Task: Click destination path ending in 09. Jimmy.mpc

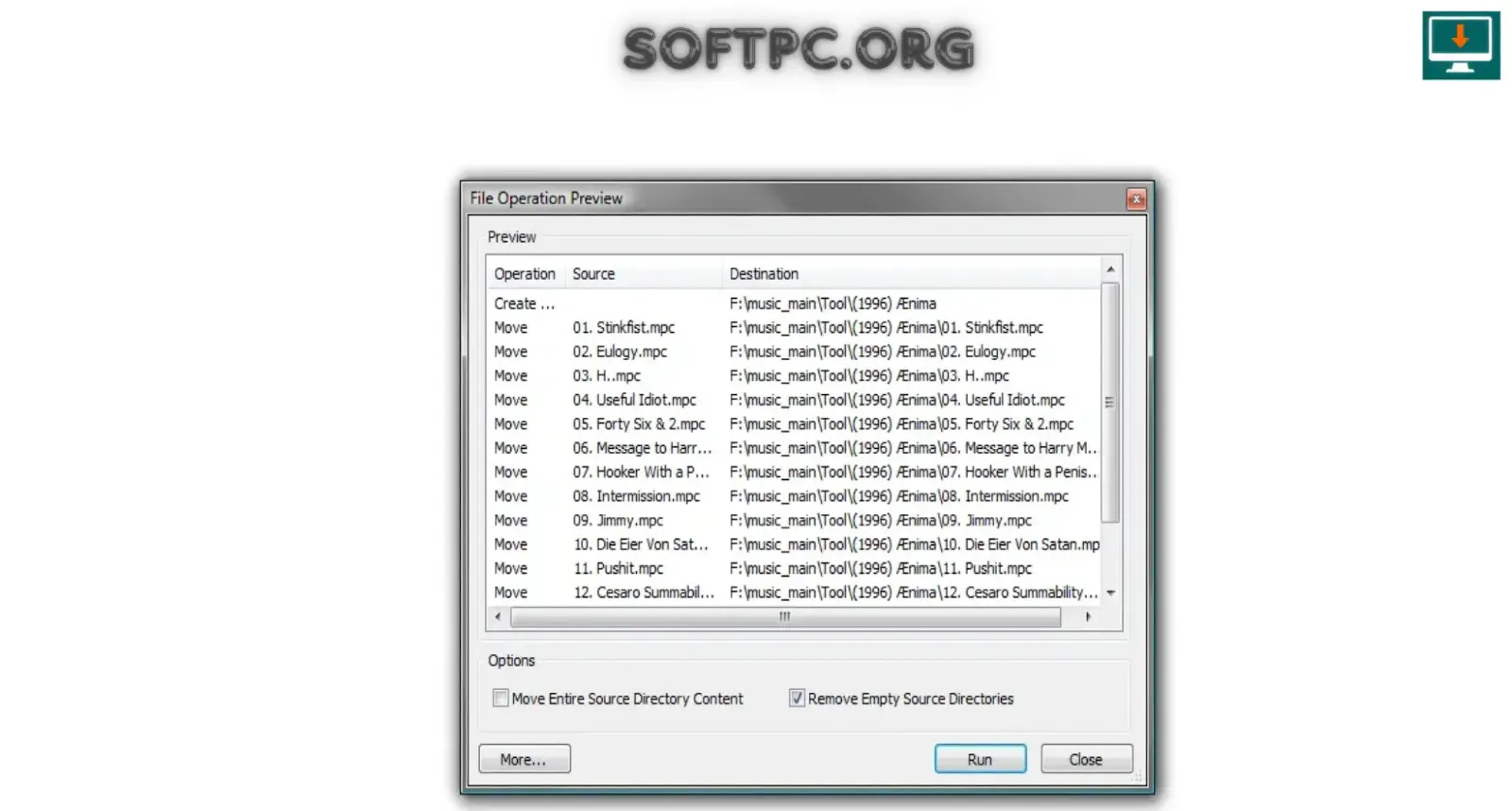Action: pyautogui.click(x=881, y=521)
